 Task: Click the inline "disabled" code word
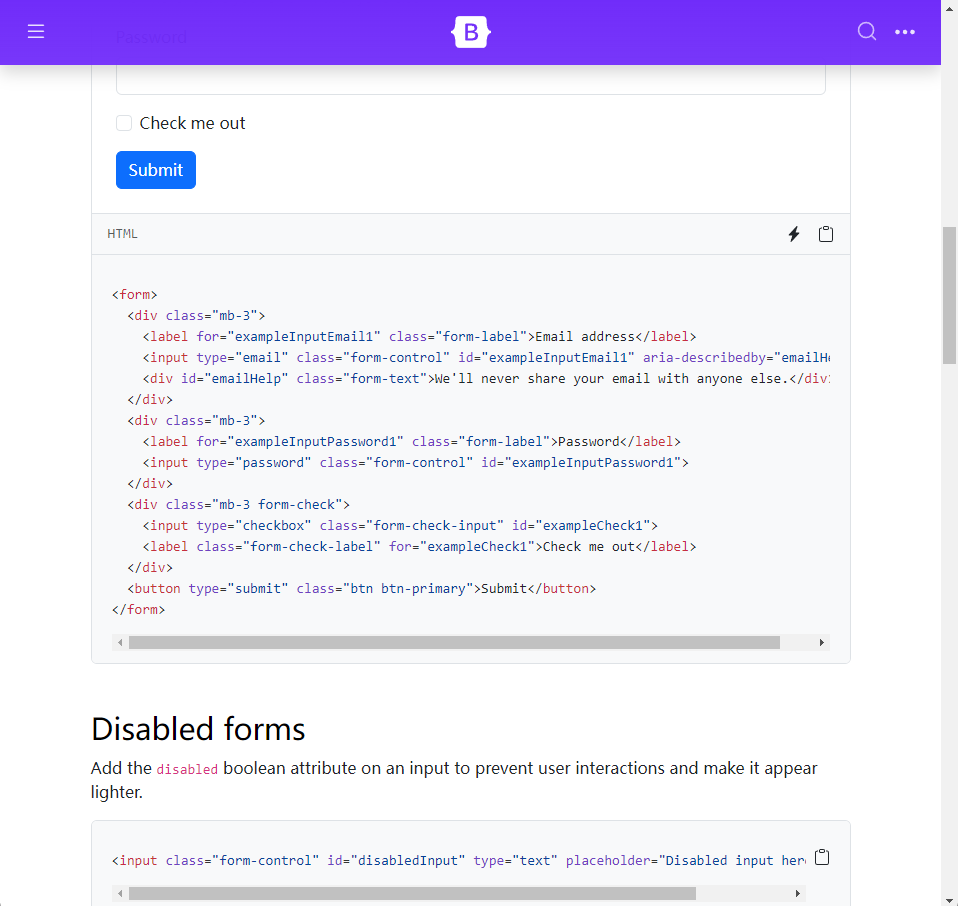click(x=187, y=769)
